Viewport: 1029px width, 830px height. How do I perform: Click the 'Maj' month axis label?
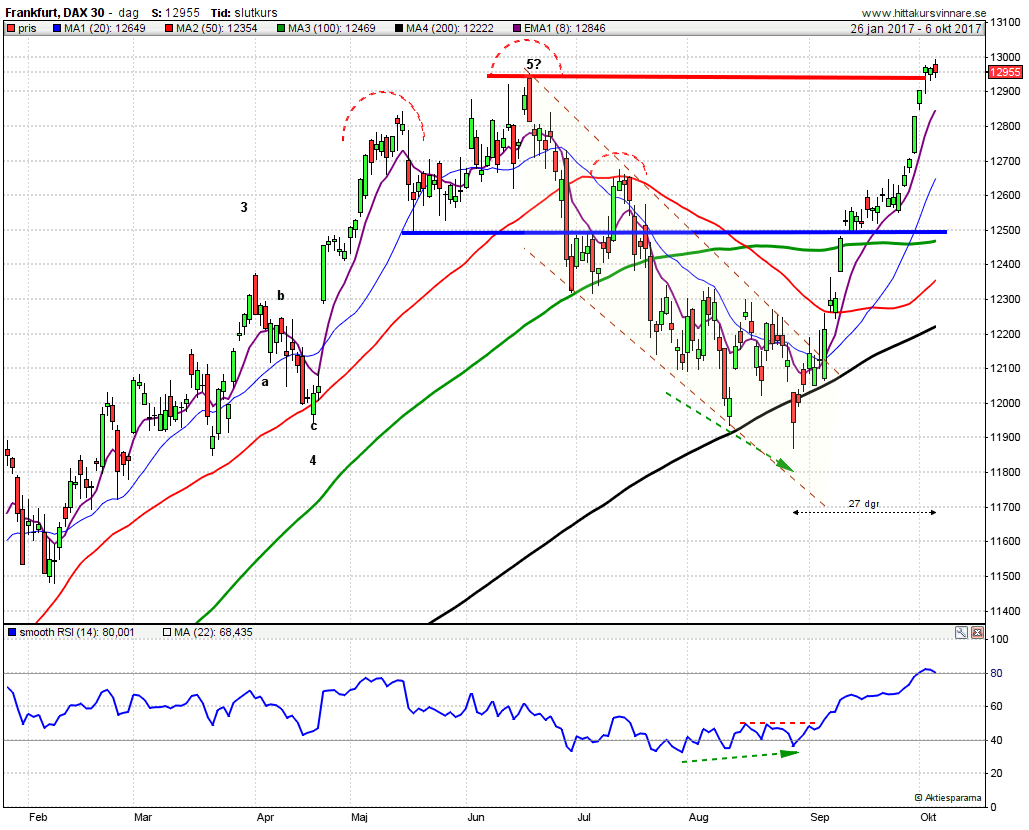coord(359,817)
